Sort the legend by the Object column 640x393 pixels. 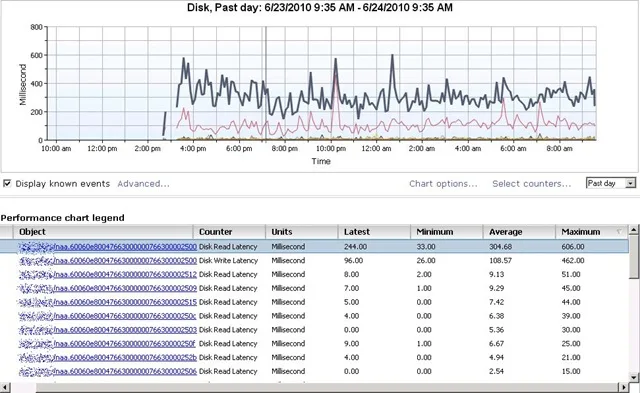pos(103,232)
